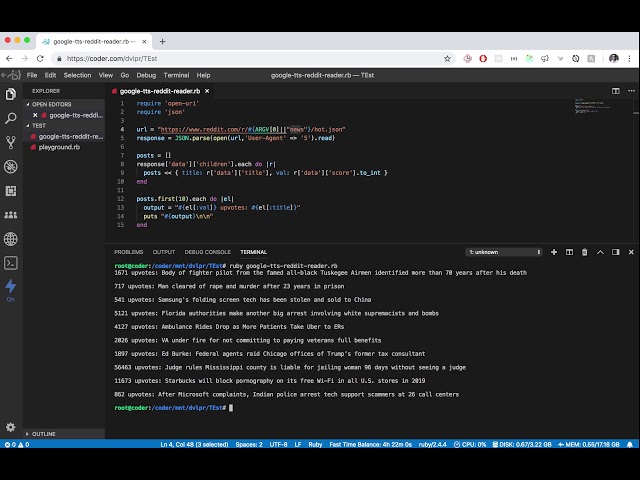Click errors and warnings count in status bar
The height and width of the screenshot is (480, 640).
coord(17,444)
